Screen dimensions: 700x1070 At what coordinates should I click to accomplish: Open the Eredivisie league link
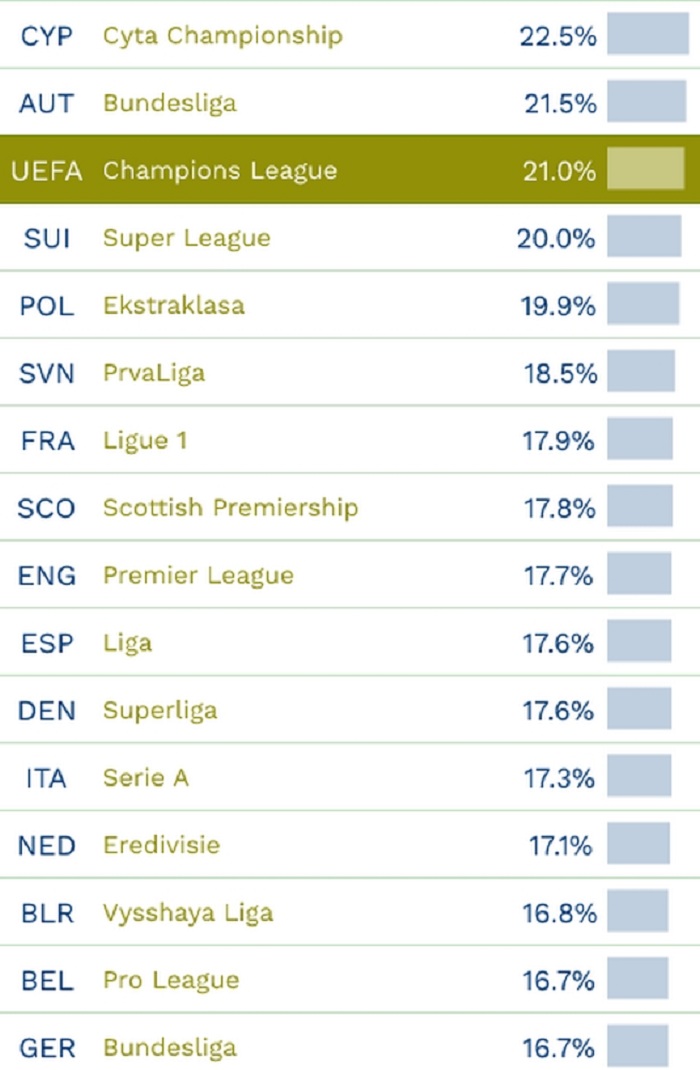161,845
